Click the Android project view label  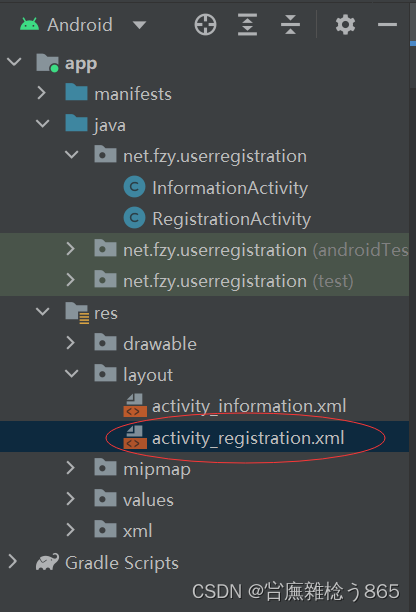click(x=80, y=25)
